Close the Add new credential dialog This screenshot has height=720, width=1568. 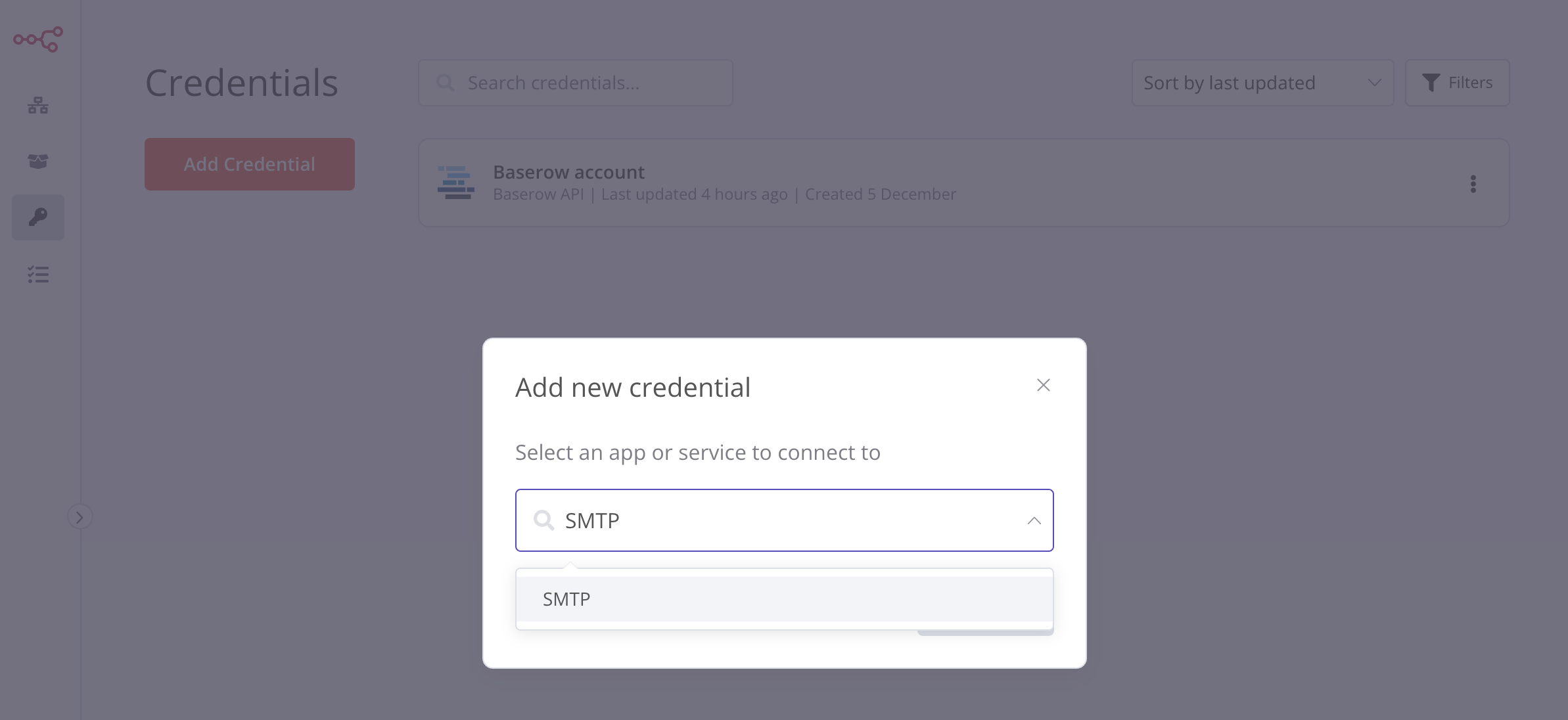click(1043, 385)
